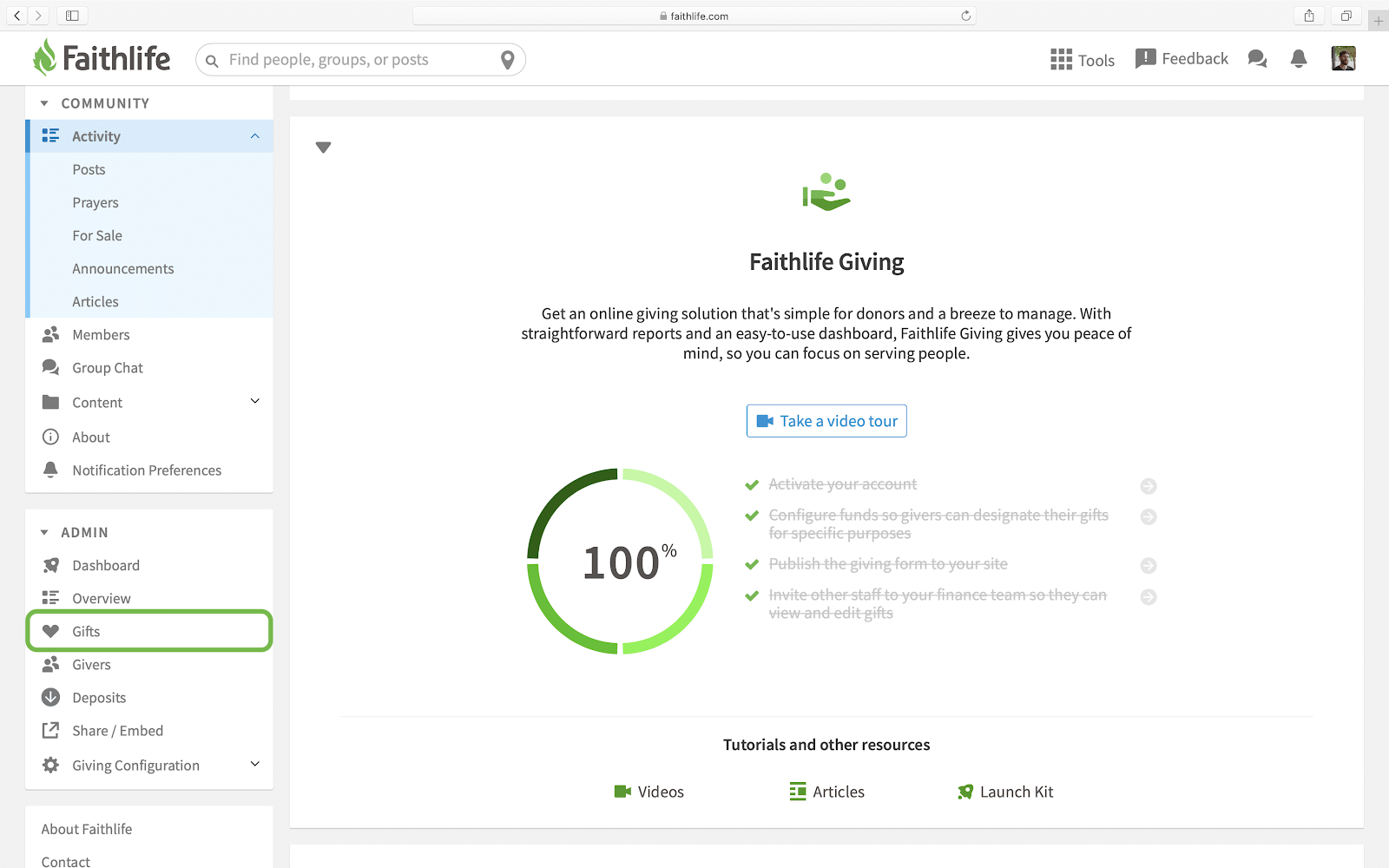Click the Share / Embed external icon

pyautogui.click(x=51, y=730)
